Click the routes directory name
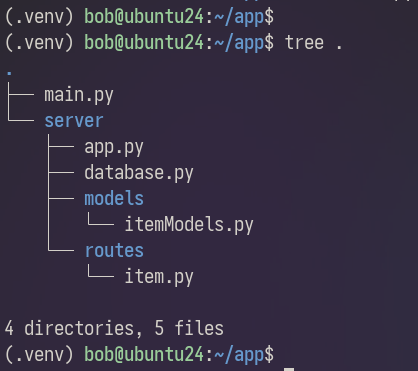Viewport: 418px width, 371px height. (114, 250)
